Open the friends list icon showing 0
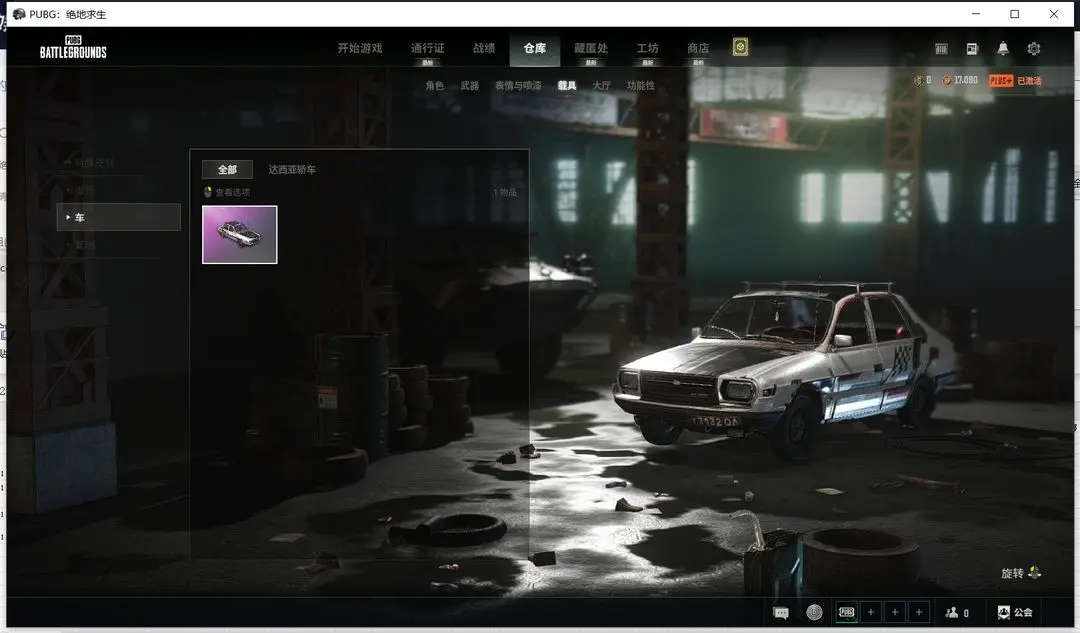Image resolution: width=1080 pixels, height=633 pixels. point(952,612)
